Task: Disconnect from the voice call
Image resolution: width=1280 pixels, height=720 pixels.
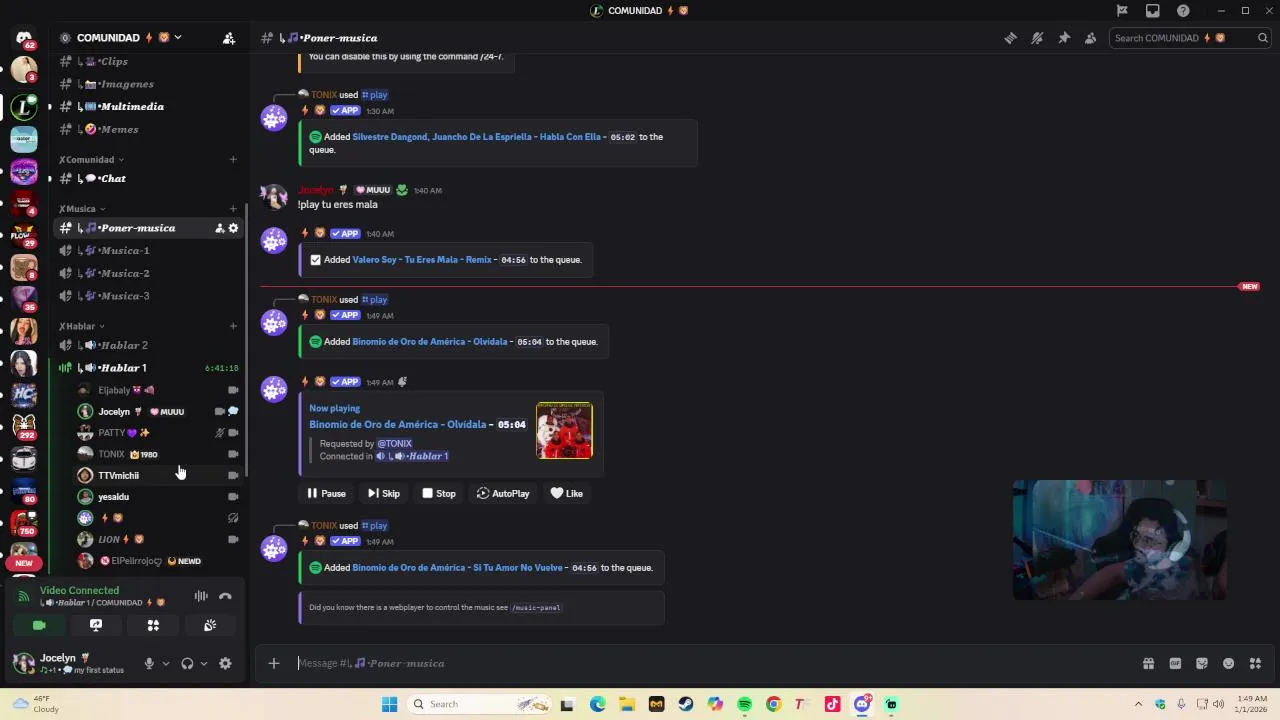Action: tap(225, 596)
